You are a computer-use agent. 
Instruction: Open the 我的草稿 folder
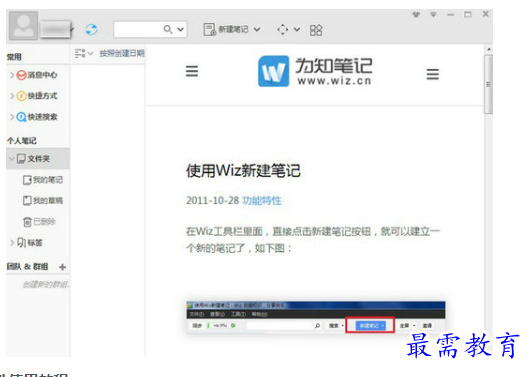click(43, 201)
